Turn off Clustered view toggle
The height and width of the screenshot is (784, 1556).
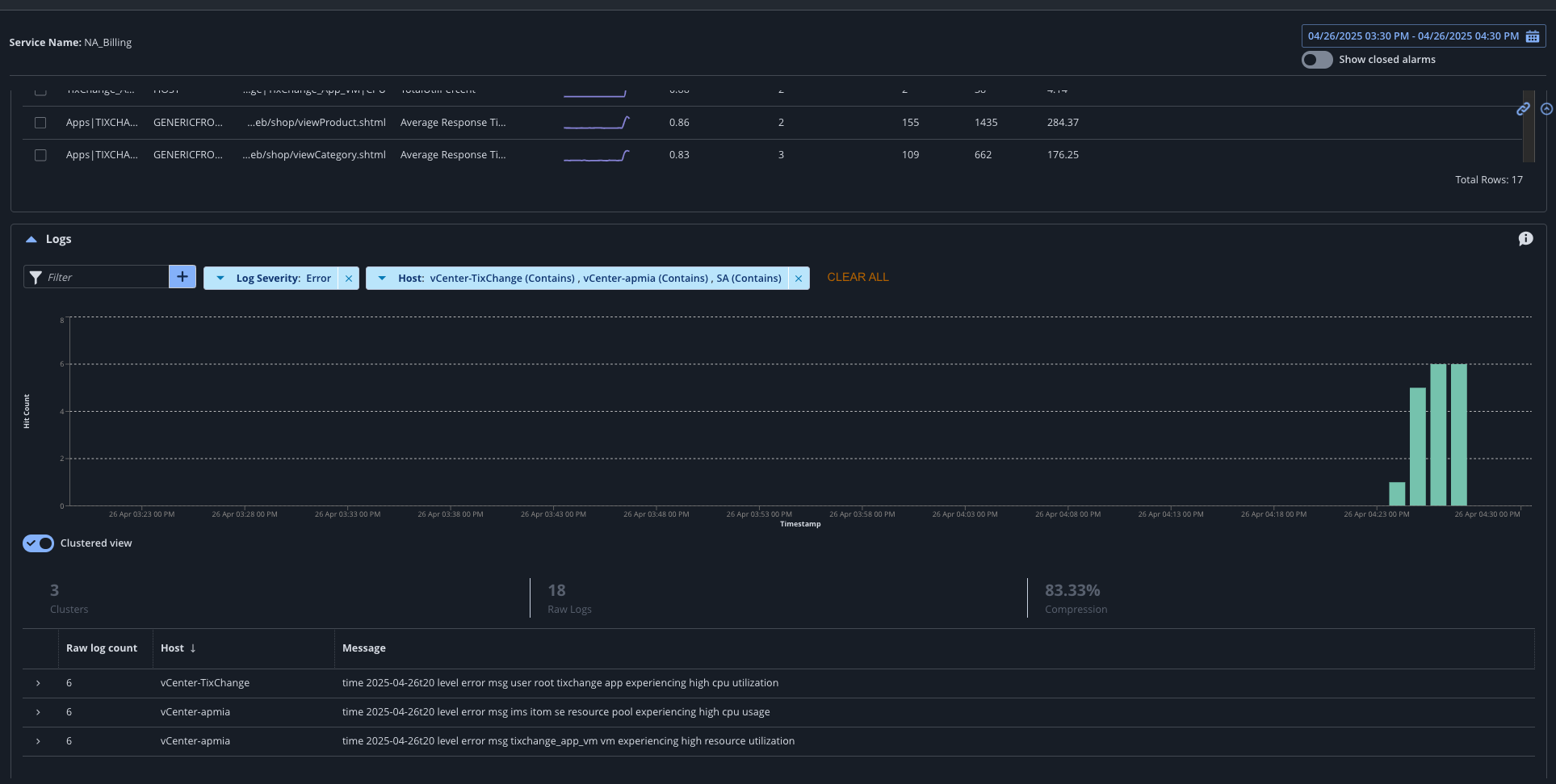[x=38, y=543]
